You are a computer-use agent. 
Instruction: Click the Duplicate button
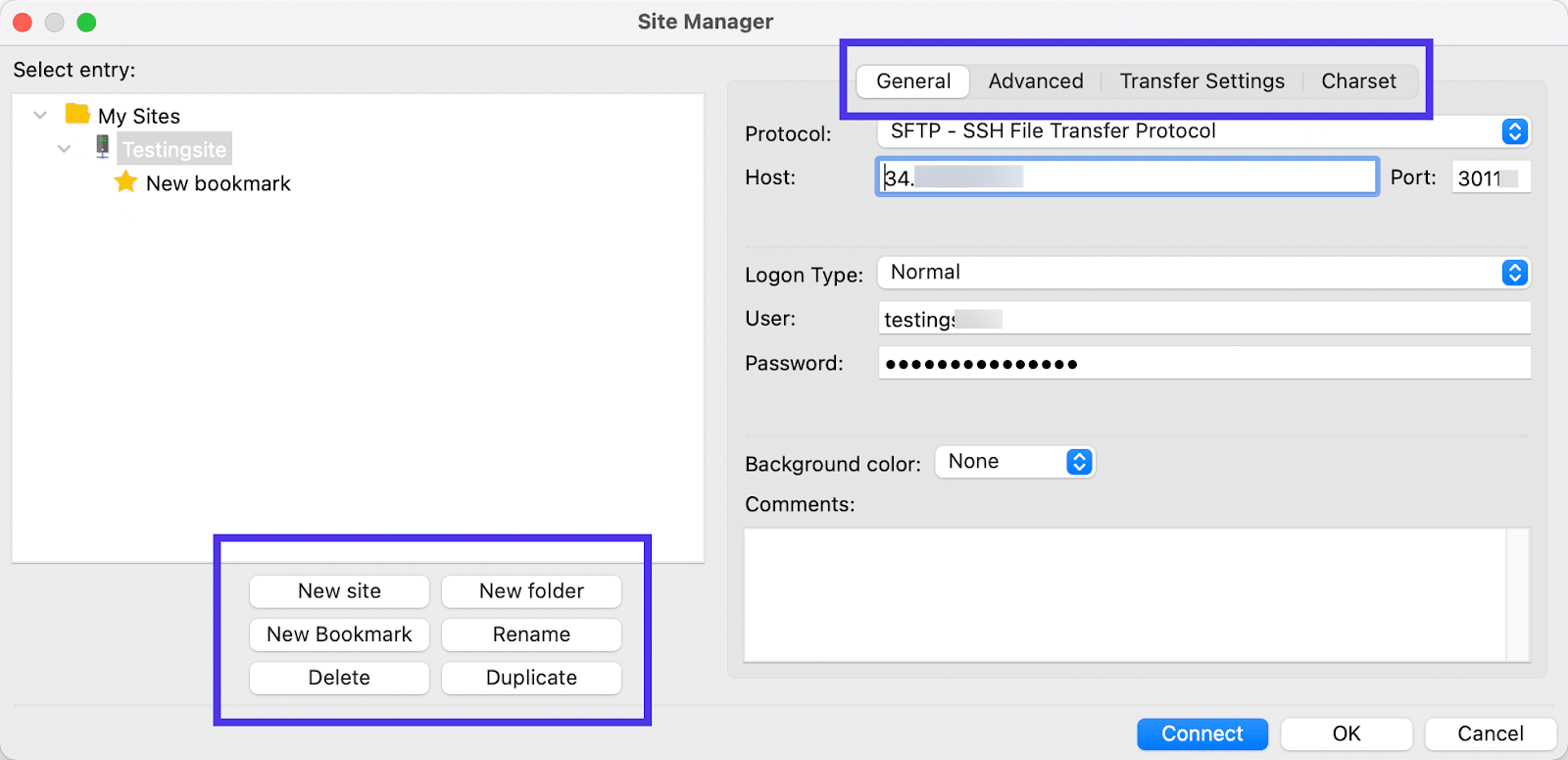[x=531, y=678]
